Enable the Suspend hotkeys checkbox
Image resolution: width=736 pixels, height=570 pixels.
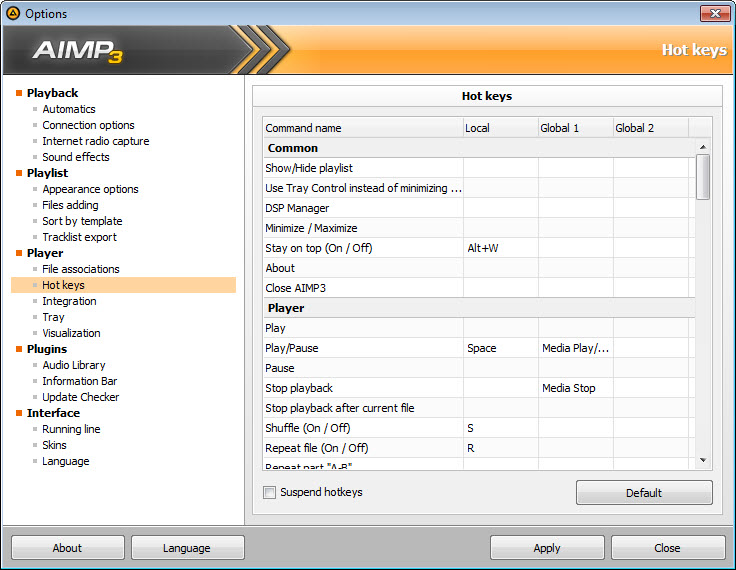269,493
